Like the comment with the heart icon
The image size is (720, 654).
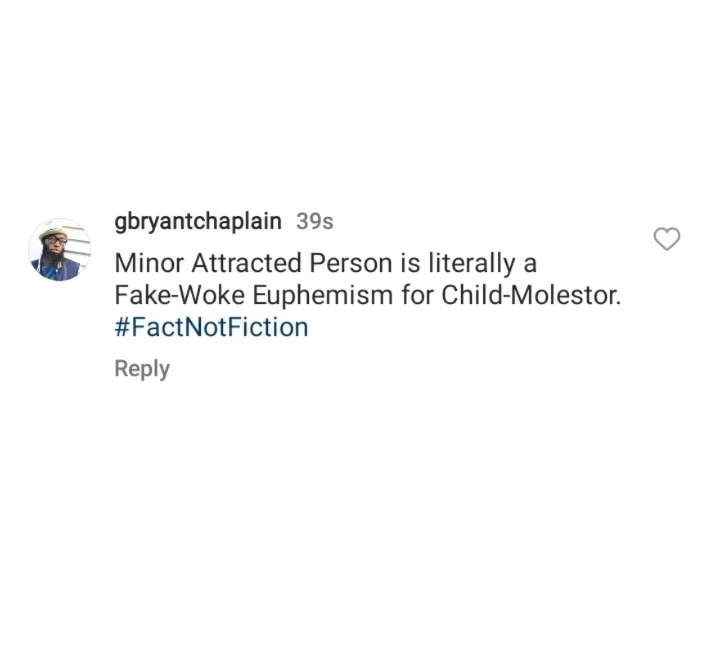(666, 239)
